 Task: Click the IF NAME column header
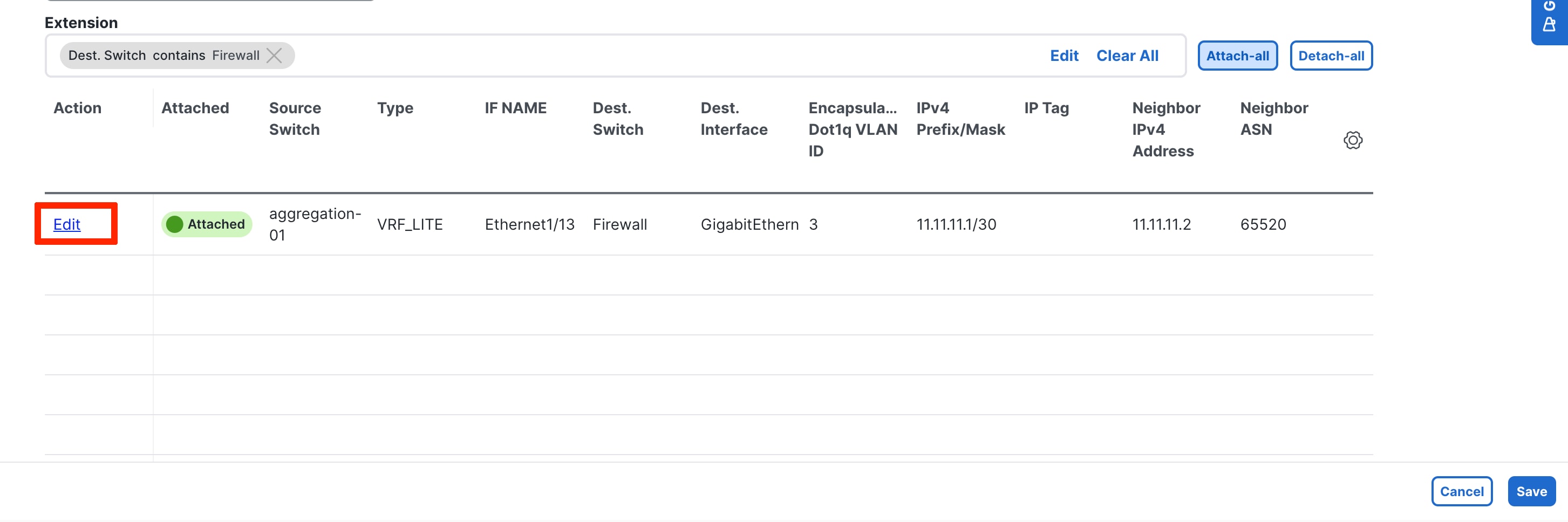(x=515, y=108)
